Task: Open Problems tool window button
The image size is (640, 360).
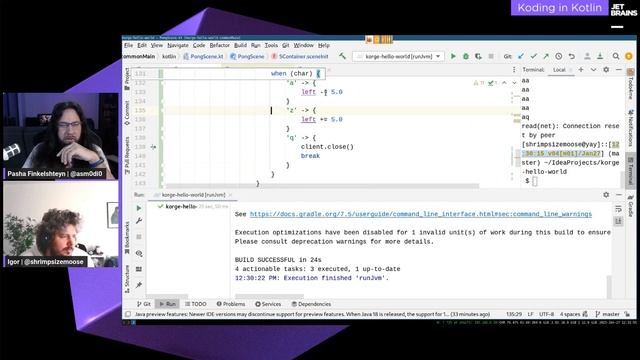Action: [231, 304]
